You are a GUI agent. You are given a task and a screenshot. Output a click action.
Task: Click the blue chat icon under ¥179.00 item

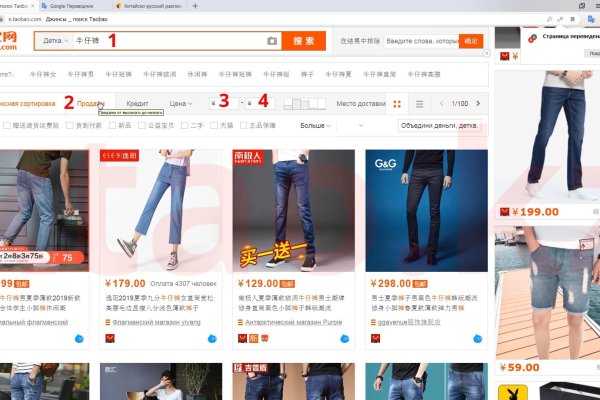point(212,339)
